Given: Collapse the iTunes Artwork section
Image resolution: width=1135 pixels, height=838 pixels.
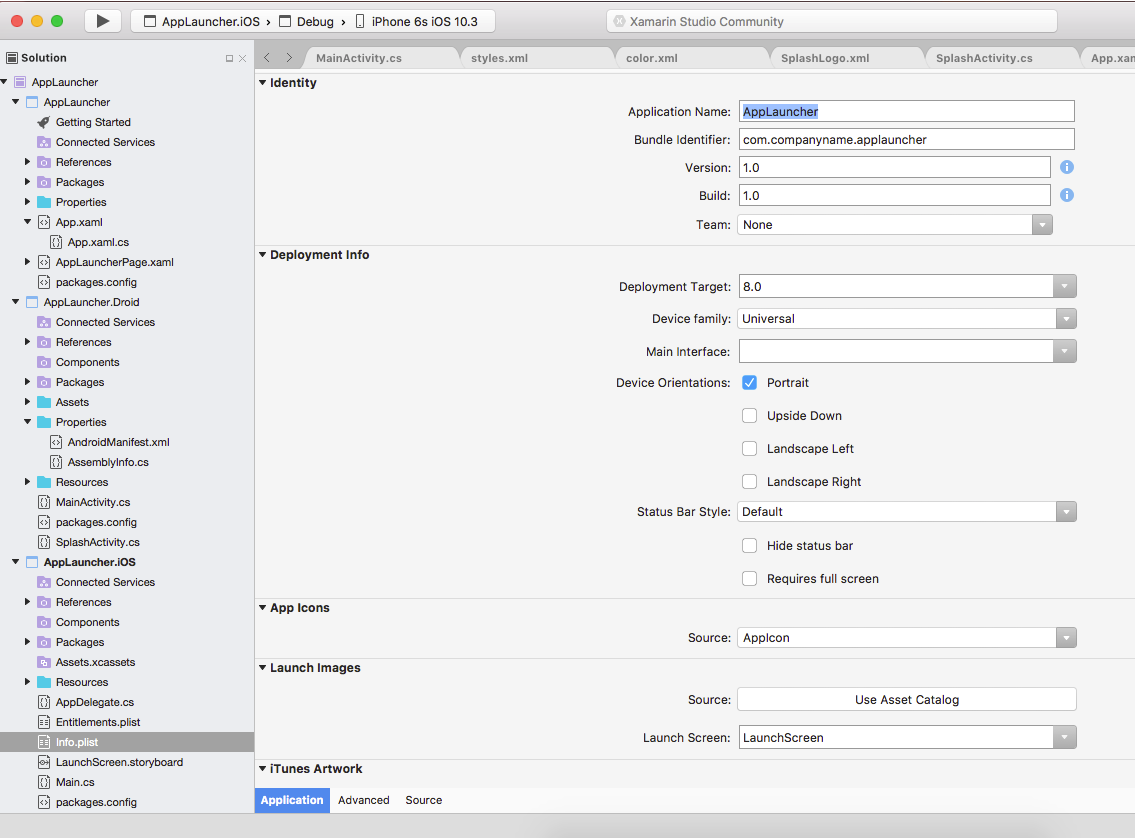Looking at the screenshot, I should (263, 769).
